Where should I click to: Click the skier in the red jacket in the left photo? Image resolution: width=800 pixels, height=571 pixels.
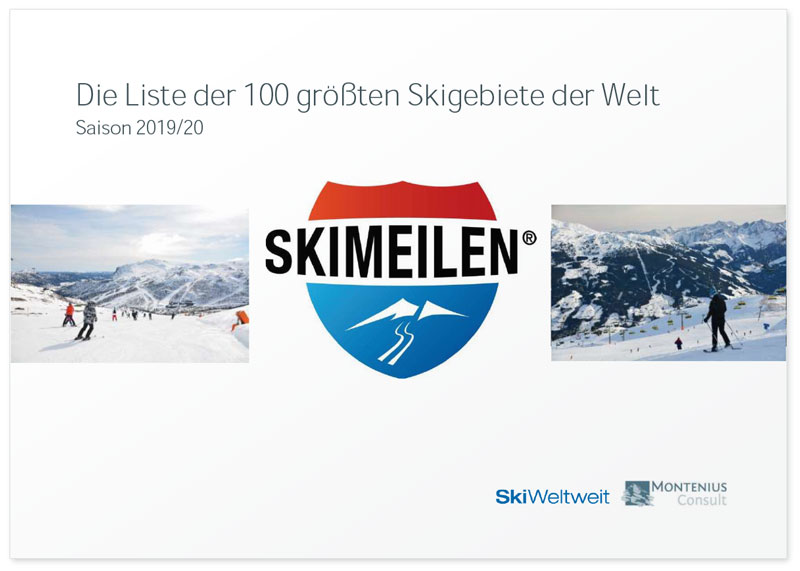tap(69, 315)
